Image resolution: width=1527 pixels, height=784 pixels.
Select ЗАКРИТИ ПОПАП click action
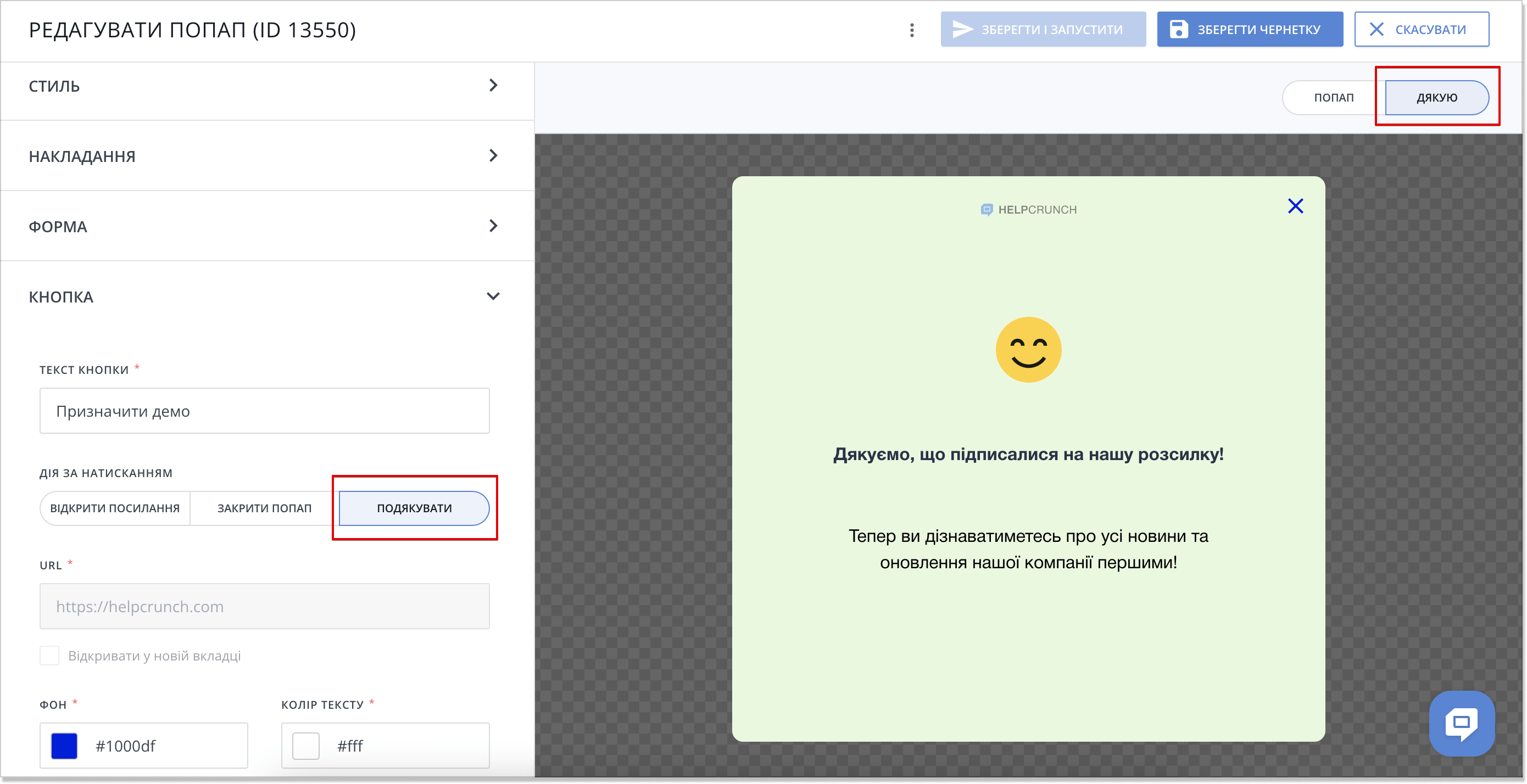coord(263,508)
